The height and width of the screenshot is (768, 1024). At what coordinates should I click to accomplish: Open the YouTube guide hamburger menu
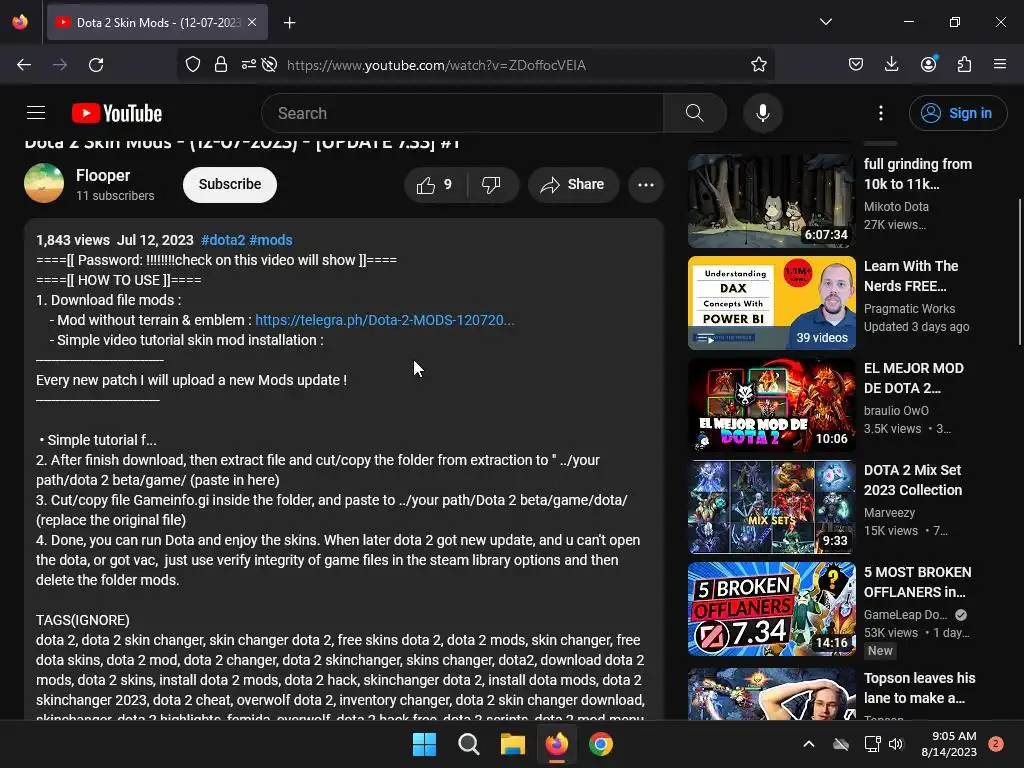point(36,113)
